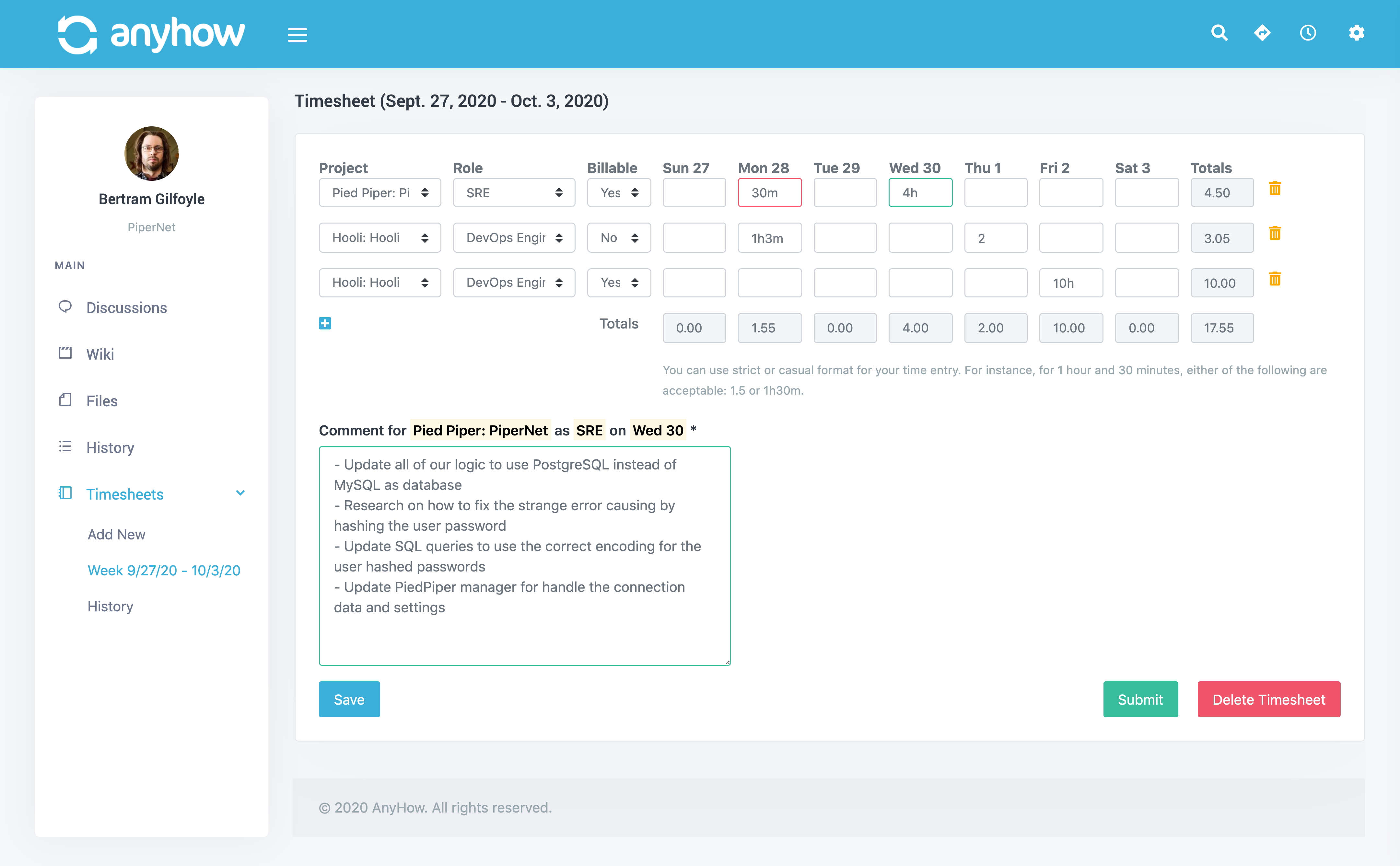
Task: Open the hamburger menu next to the logo
Action: [297, 34]
